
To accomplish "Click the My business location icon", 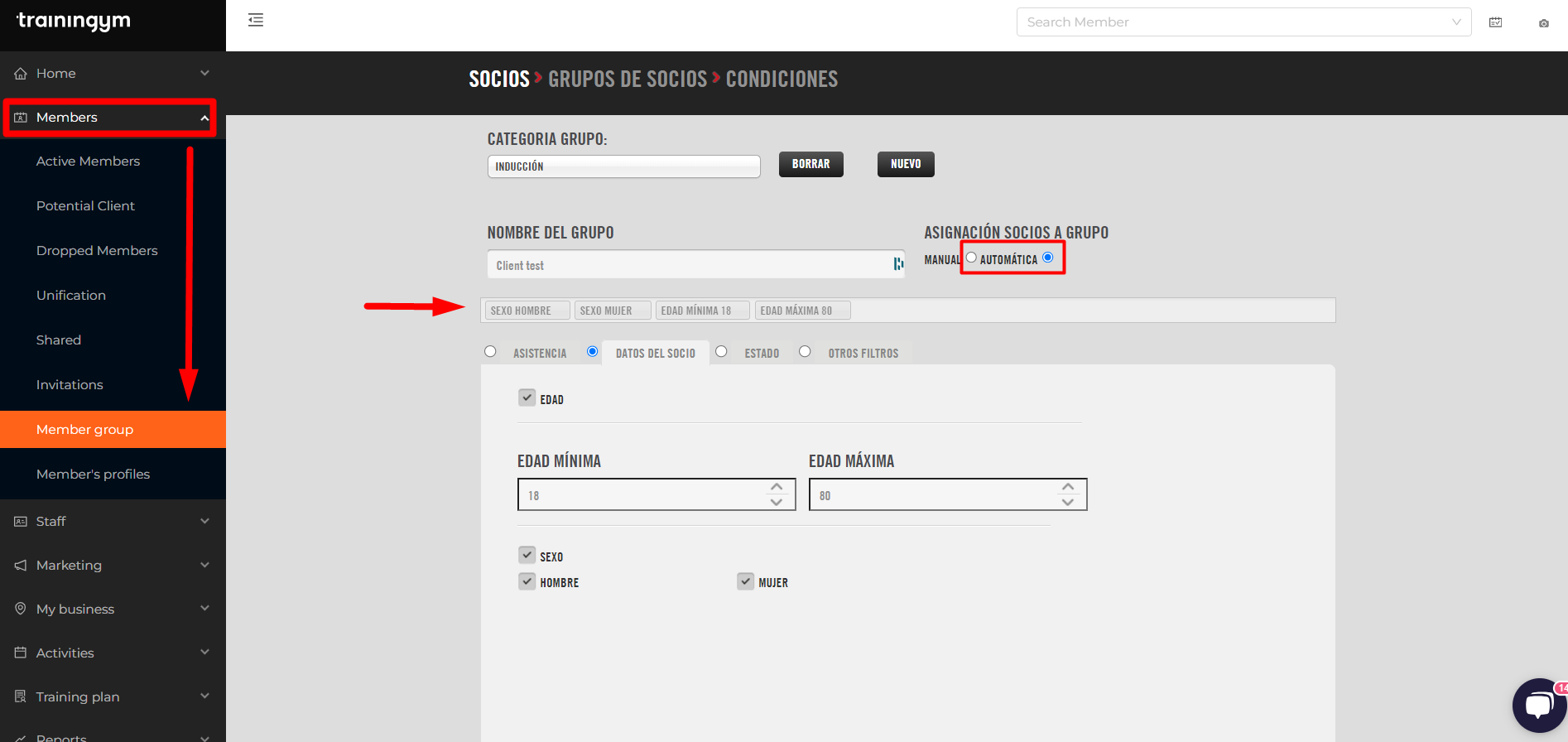I will click(21, 609).
